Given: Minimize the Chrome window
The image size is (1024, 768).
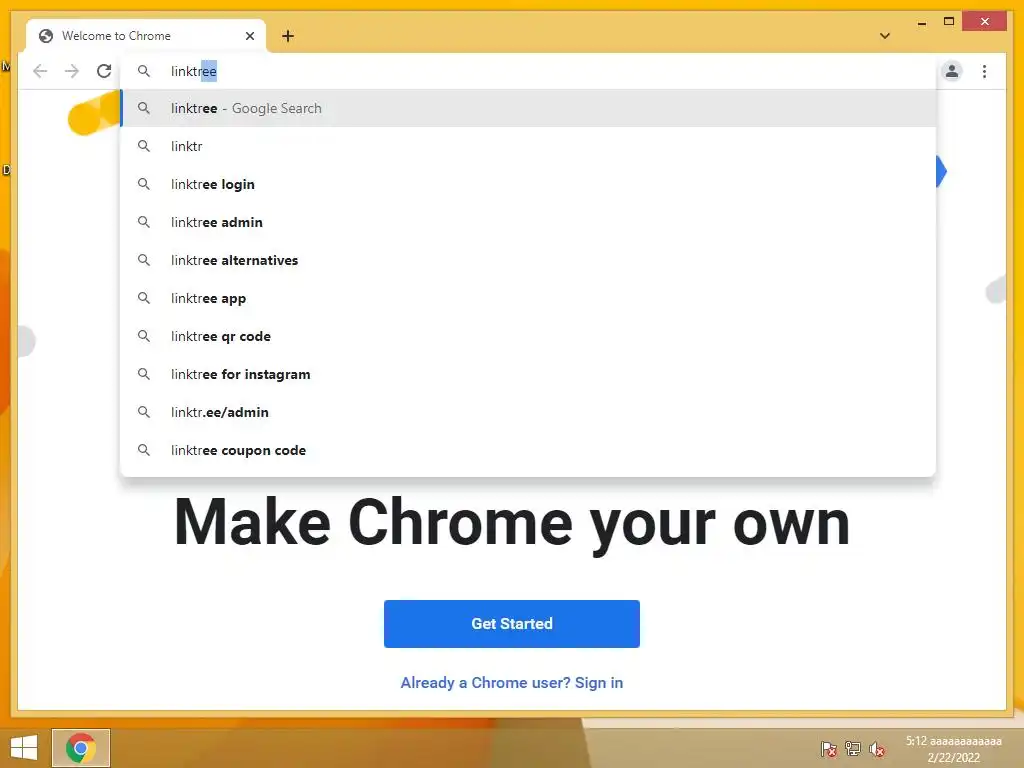Looking at the screenshot, I should (921, 22).
